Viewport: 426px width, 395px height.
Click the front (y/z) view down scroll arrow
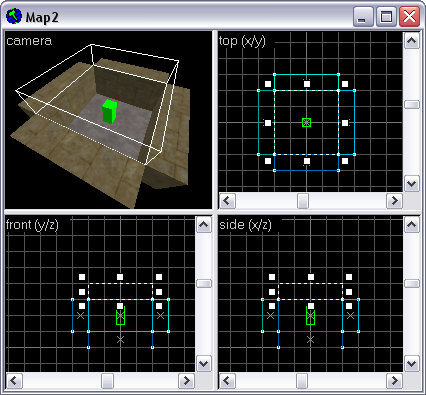204,363
